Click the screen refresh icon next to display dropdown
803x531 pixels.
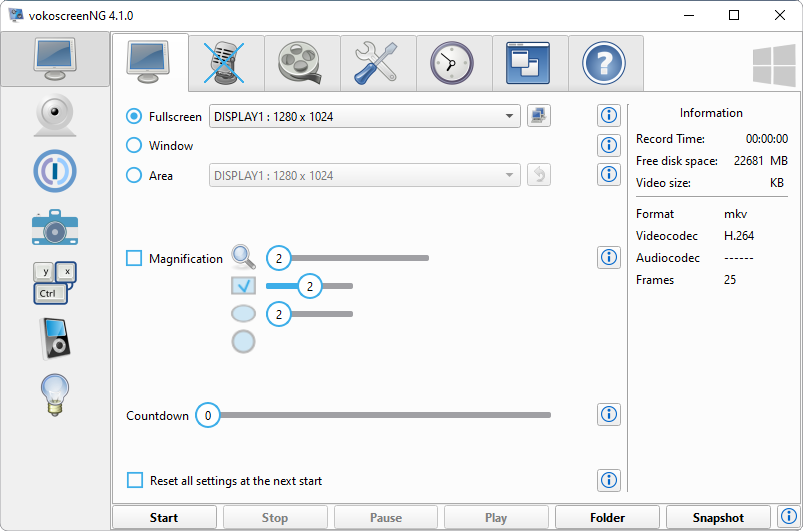[539, 116]
